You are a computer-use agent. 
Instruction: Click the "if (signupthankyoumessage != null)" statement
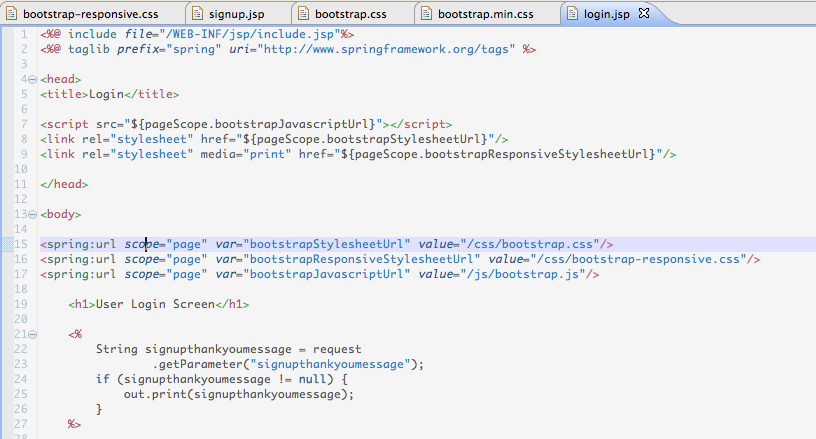pos(222,379)
